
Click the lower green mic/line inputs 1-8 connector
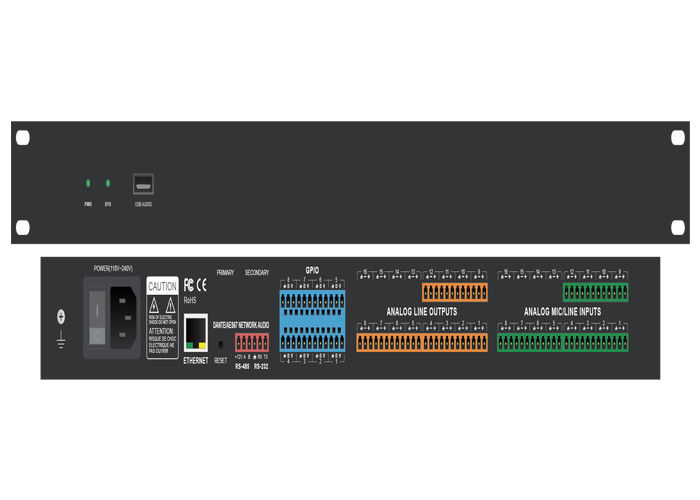(x=562, y=342)
